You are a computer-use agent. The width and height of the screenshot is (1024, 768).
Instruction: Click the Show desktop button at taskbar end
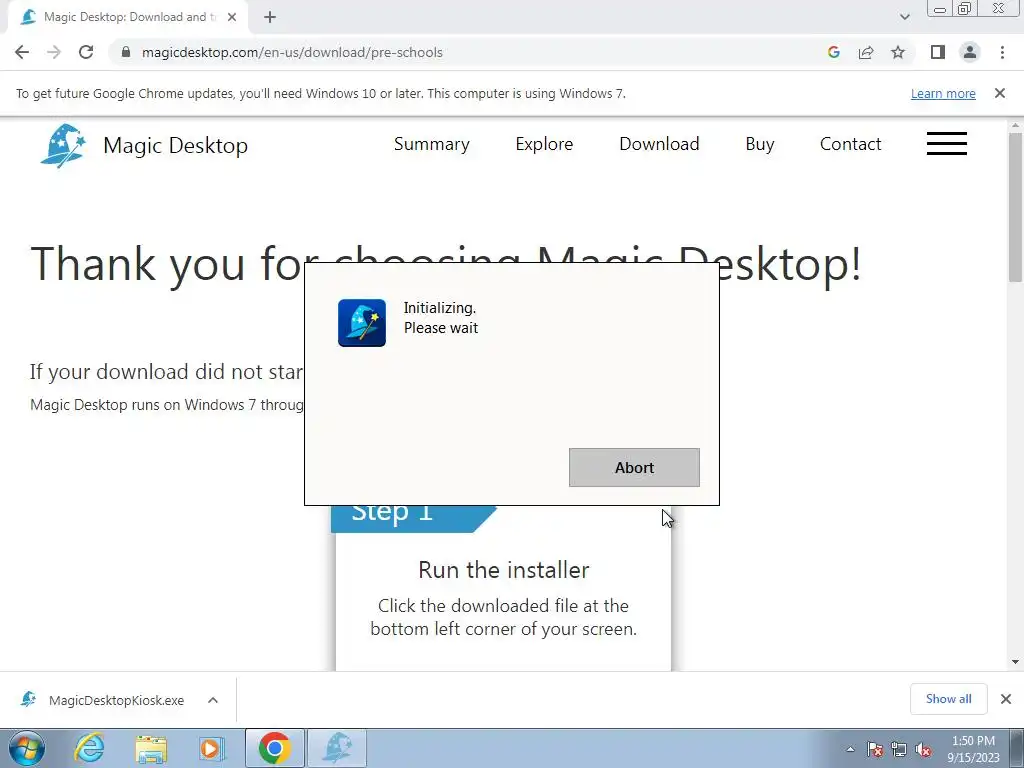pyautogui.click(x=1017, y=748)
